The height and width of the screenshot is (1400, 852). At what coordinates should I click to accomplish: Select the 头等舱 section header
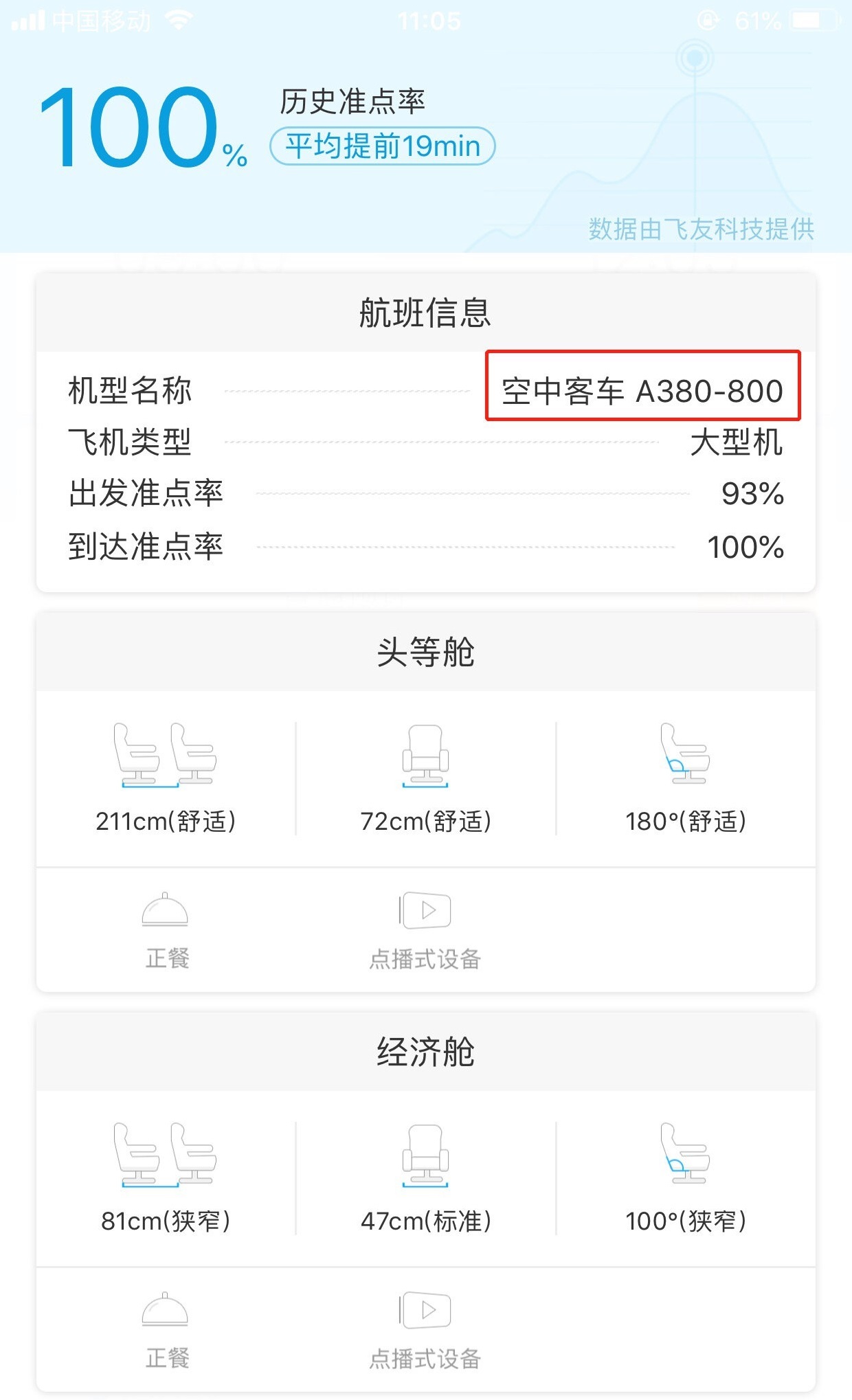click(425, 652)
